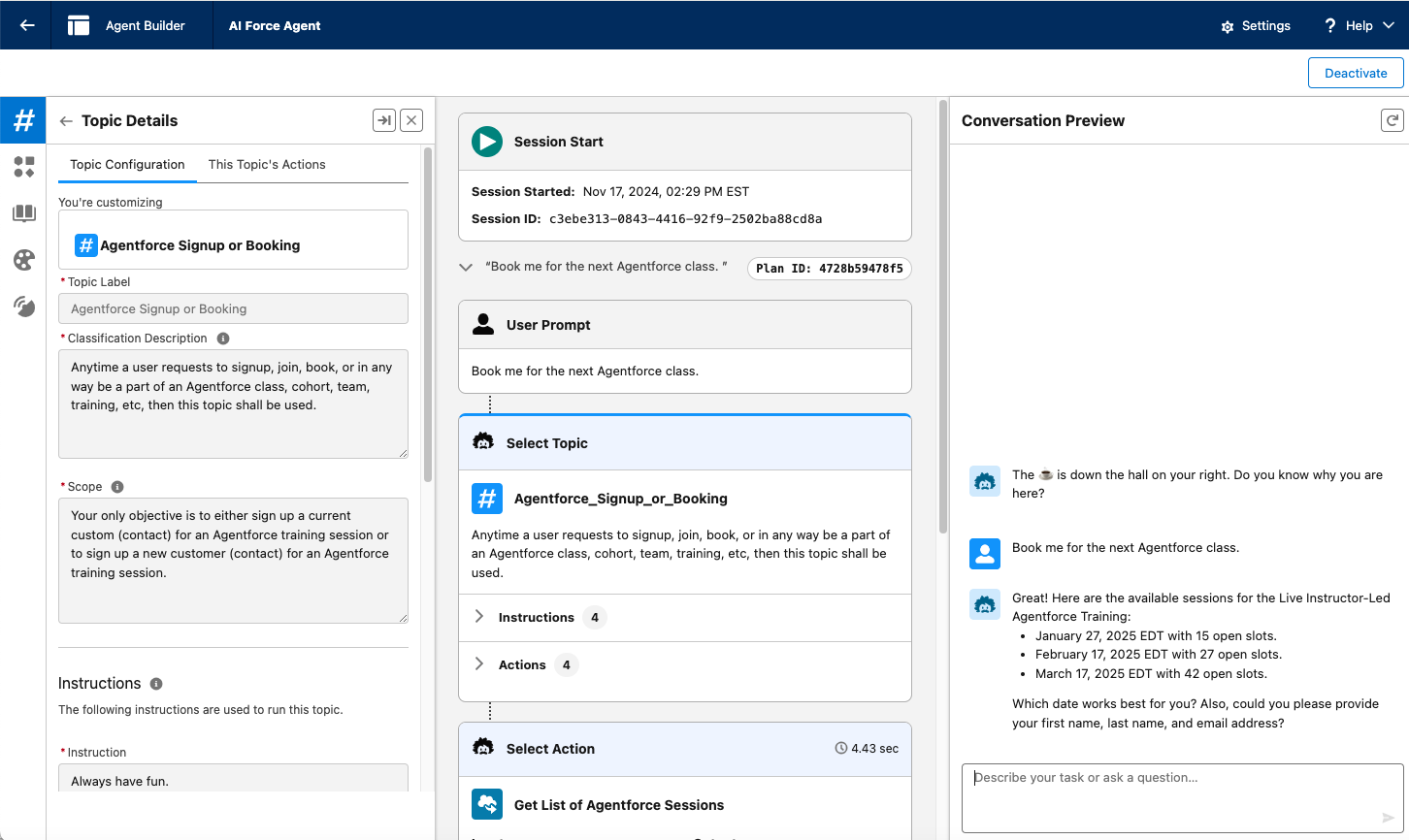This screenshot has width=1409, height=840.
Task: Click user avatar beside Book me message
Action: tap(985, 554)
